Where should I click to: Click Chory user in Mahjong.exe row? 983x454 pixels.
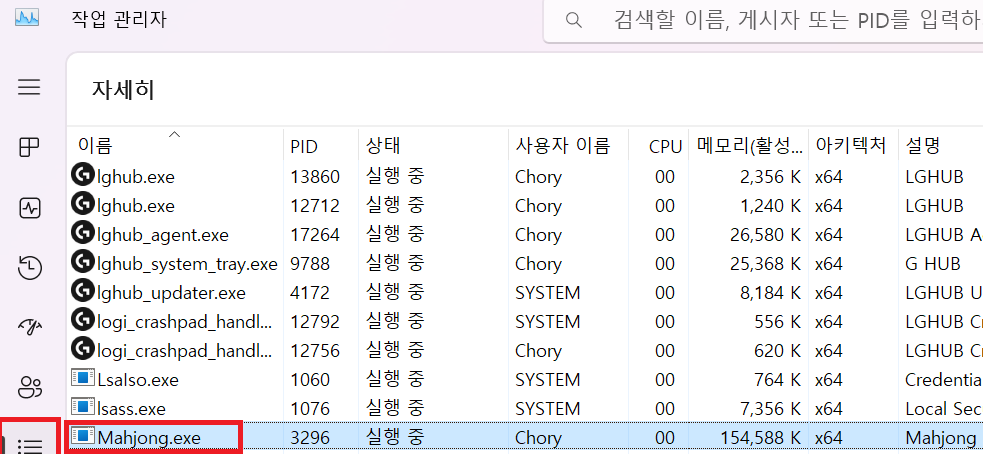[539, 438]
